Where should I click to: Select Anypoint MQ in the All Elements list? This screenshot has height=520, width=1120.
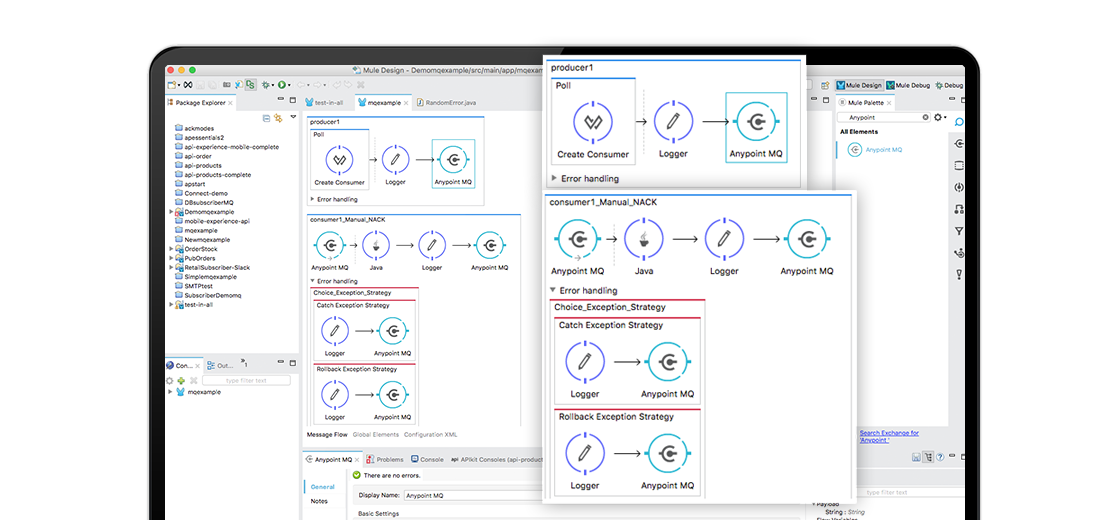(875, 150)
